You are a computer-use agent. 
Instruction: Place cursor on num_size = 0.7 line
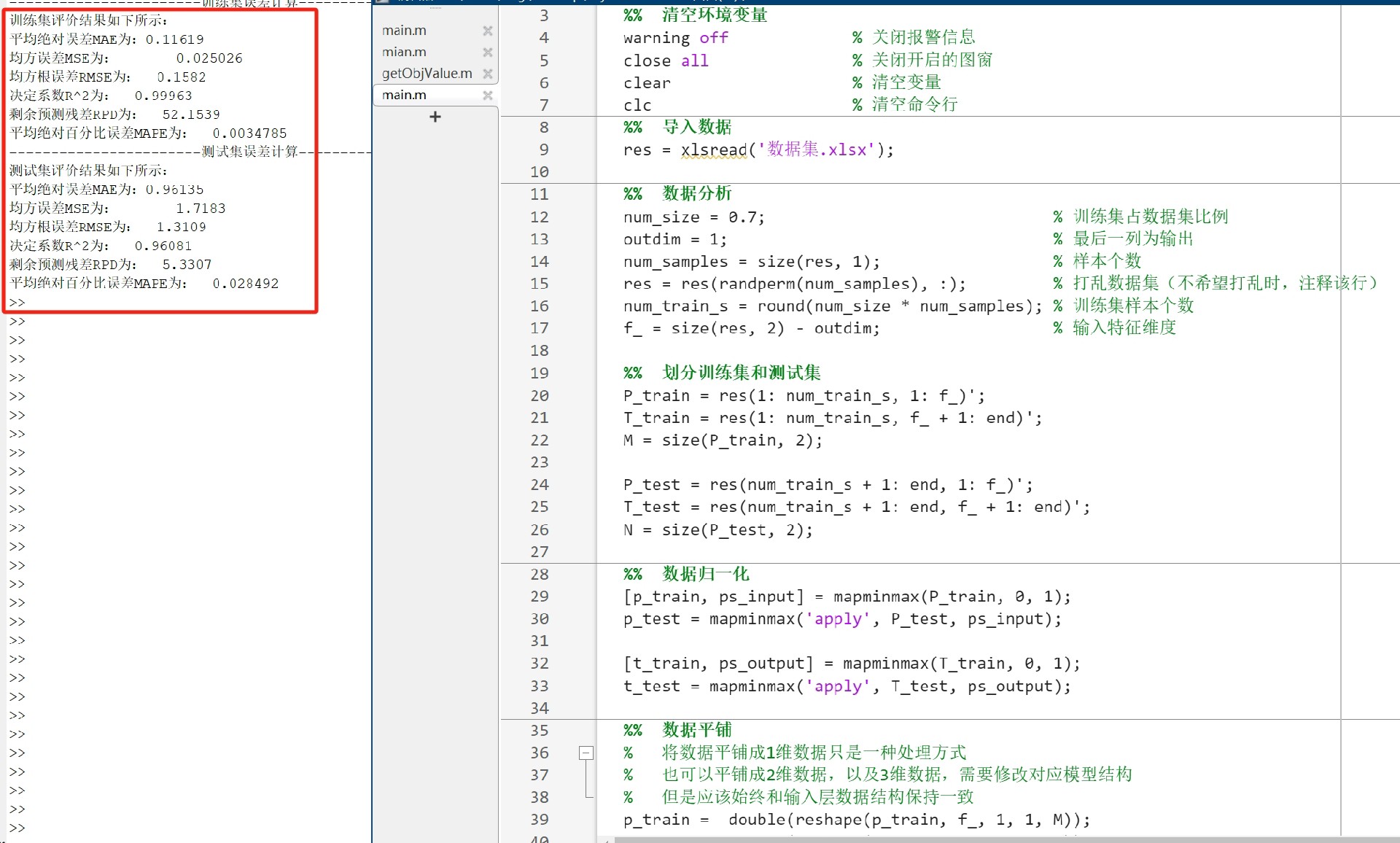693,217
